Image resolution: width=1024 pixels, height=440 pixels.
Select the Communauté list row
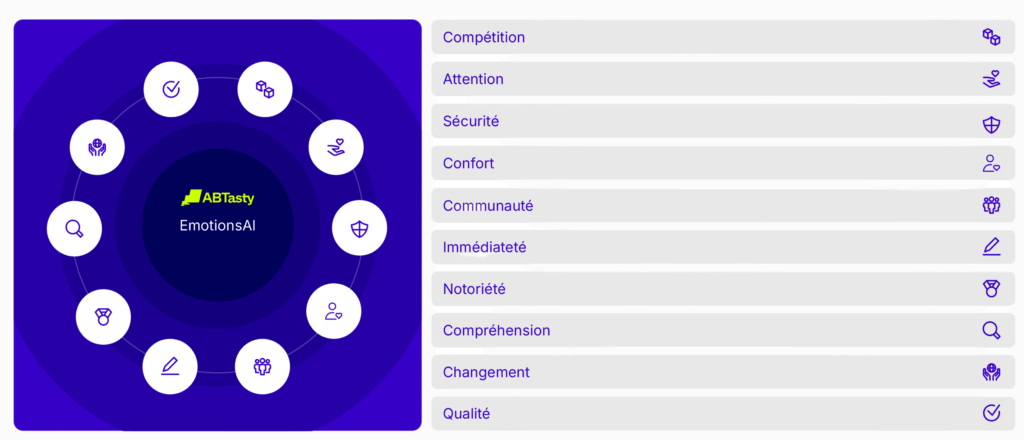pyautogui.click(x=723, y=205)
